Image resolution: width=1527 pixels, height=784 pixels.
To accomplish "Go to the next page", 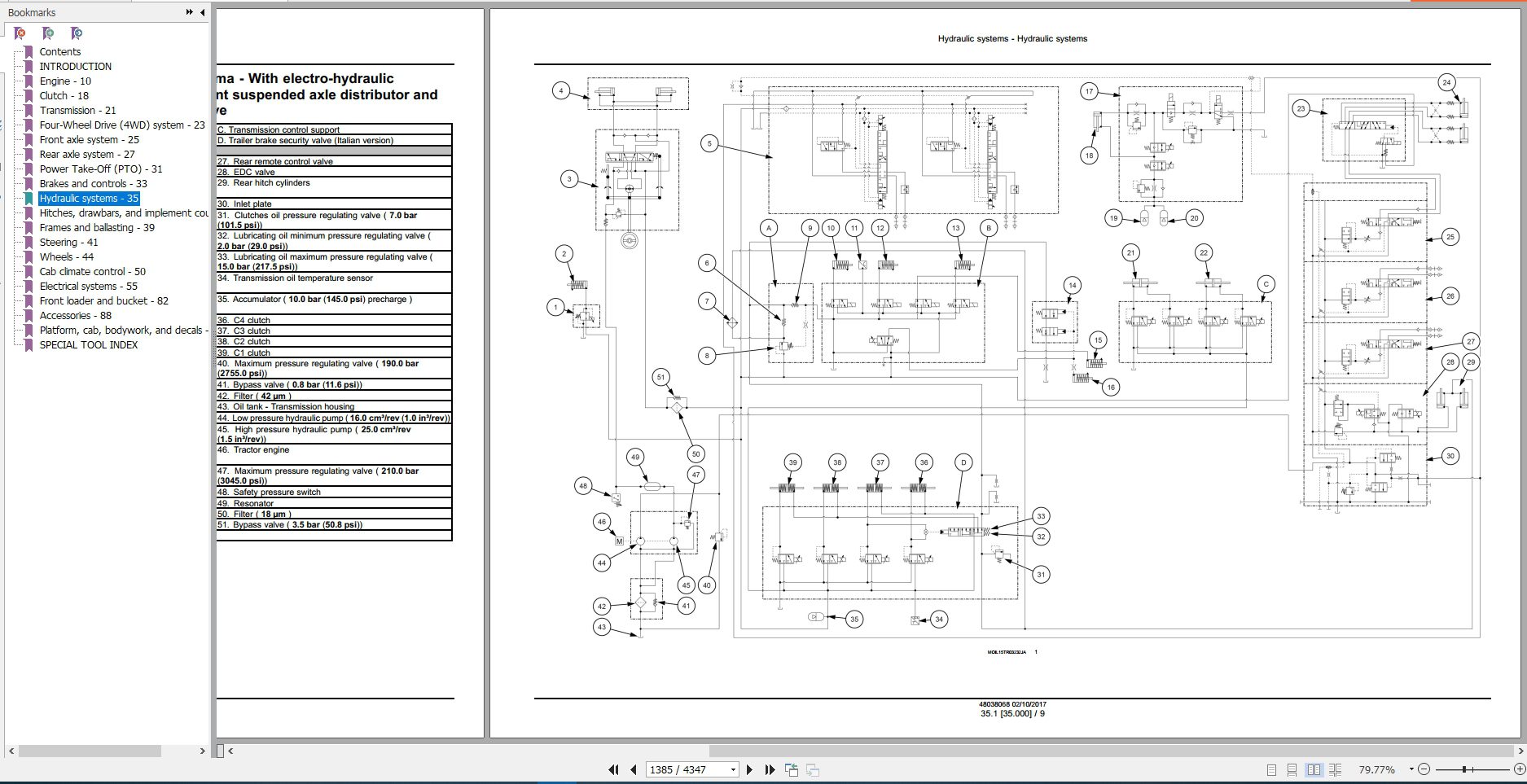I will coord(749,769).
